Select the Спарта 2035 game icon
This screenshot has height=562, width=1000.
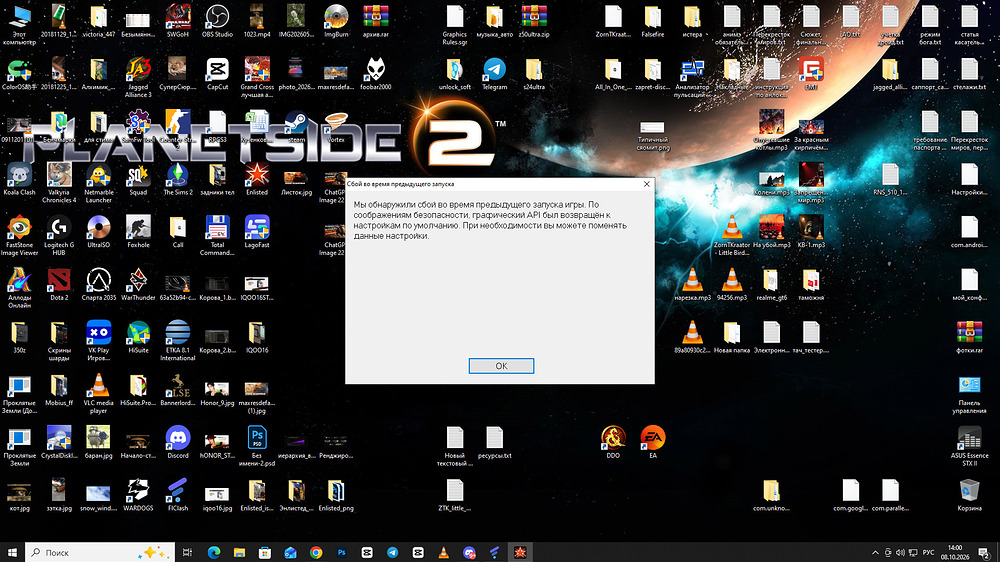(99, 285)
